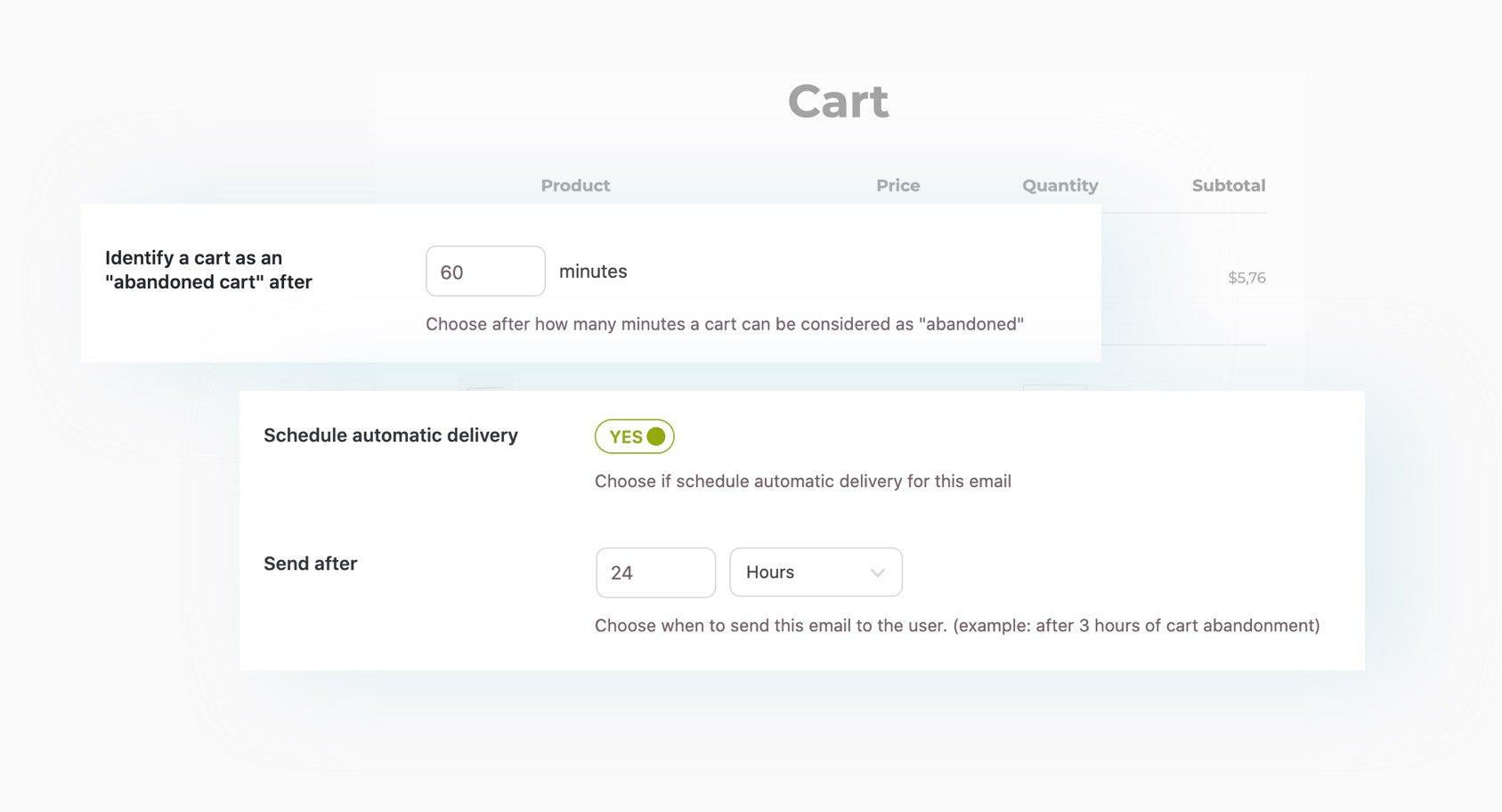Viewport: 1502px width, 812px height.
Task: Click the 'Send after' label
Action: coord(310,564)
